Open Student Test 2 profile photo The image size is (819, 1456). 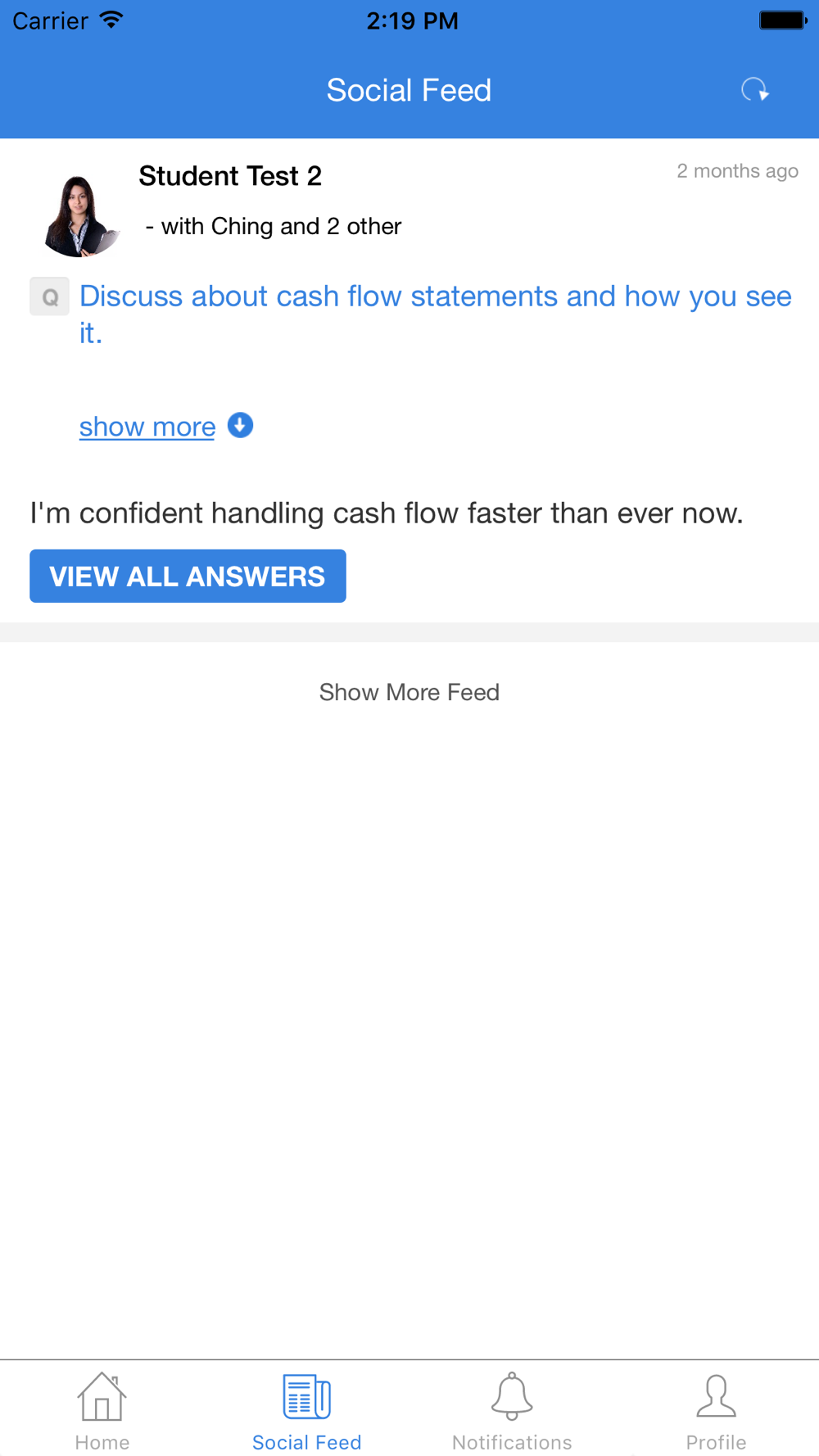(79, 216)
